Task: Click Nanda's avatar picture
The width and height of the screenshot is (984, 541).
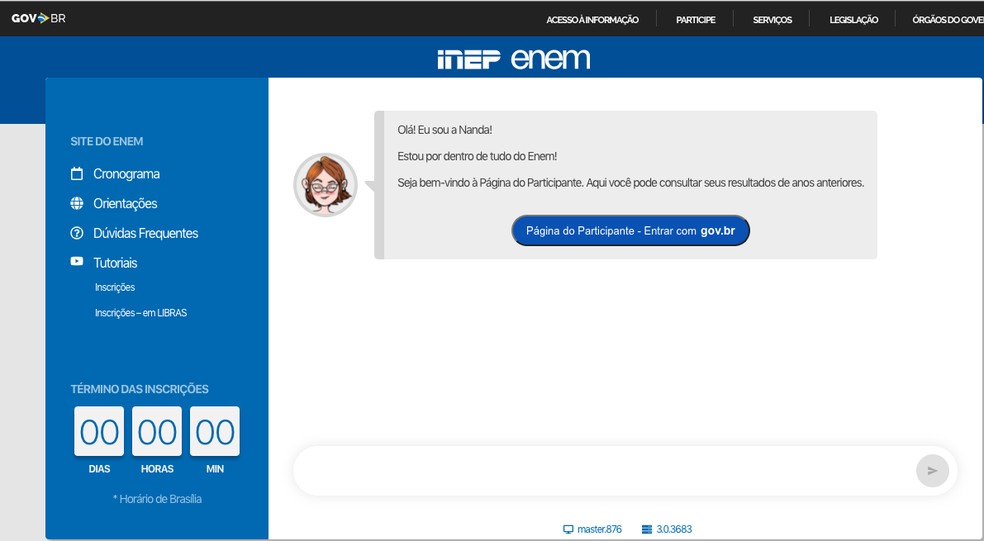Action: click(325, 185)
